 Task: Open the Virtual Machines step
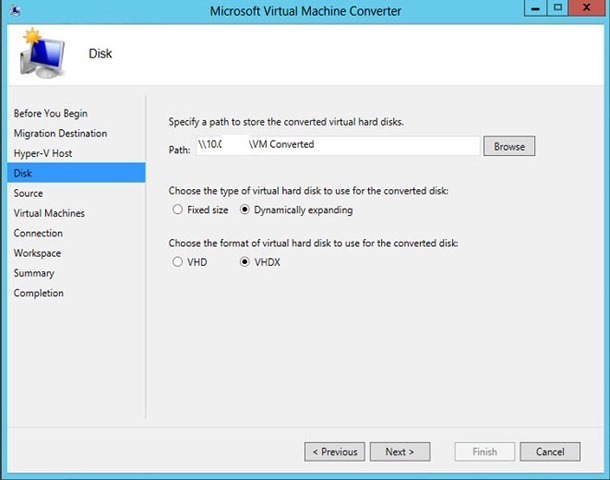[49, 213]
